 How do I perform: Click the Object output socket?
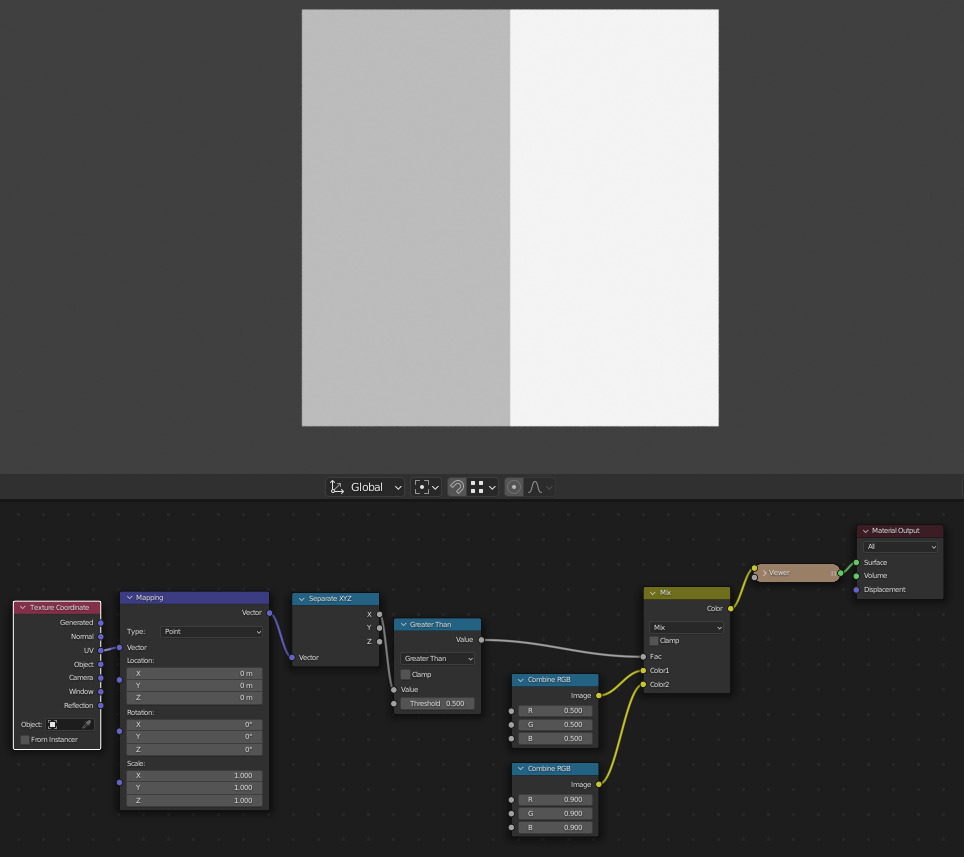[101, 665]
